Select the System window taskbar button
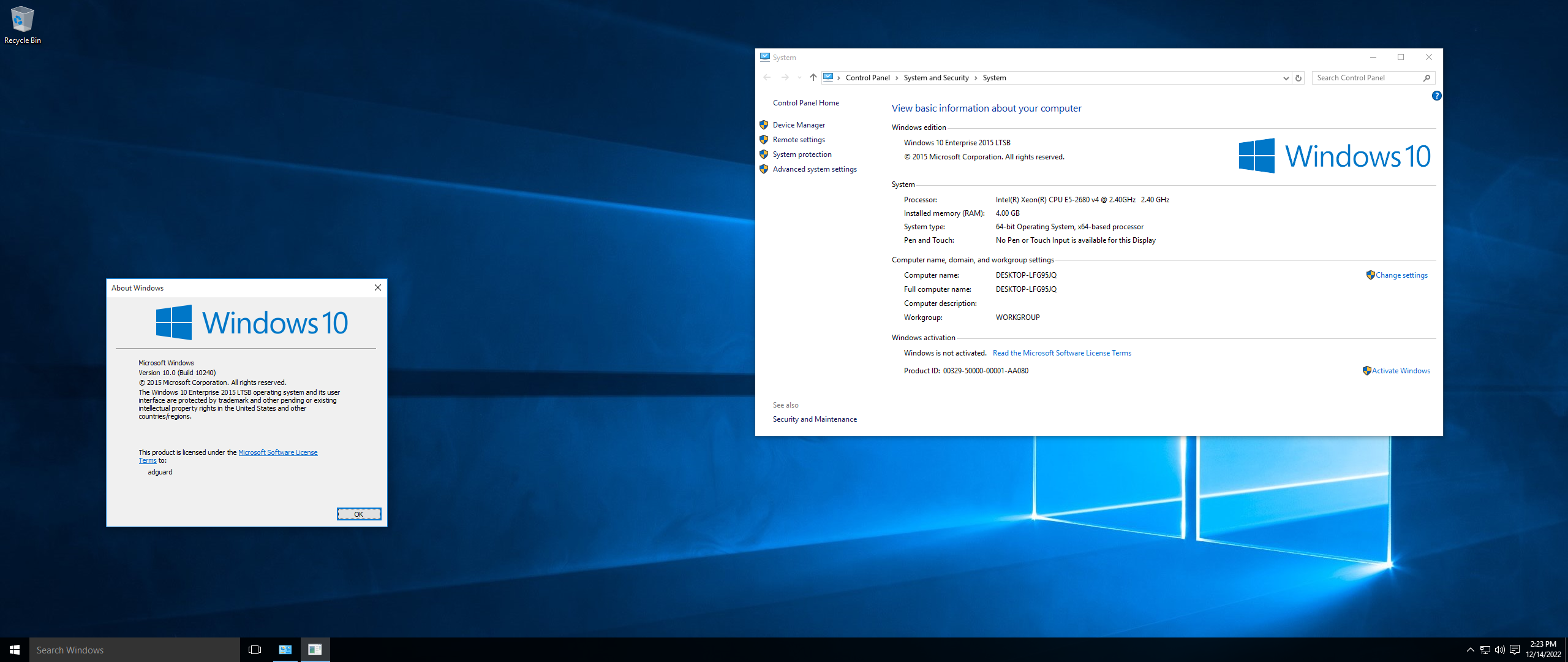 (x=285, y=650)
